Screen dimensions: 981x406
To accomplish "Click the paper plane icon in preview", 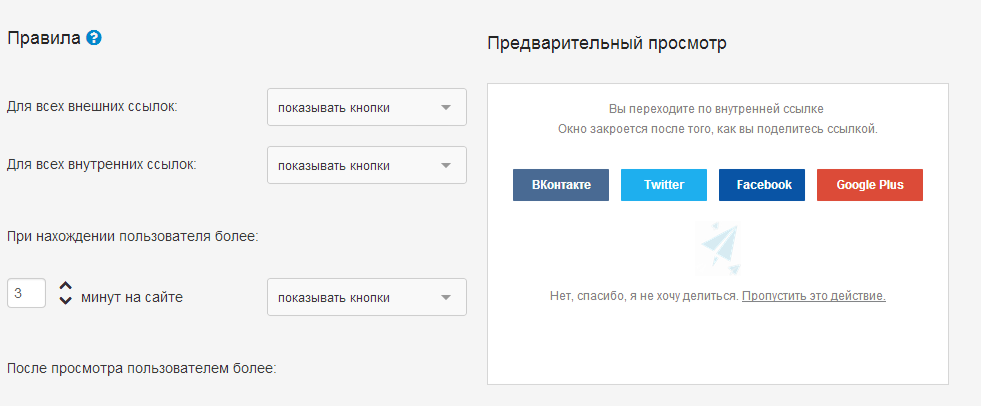I will [x=718, y=245].
